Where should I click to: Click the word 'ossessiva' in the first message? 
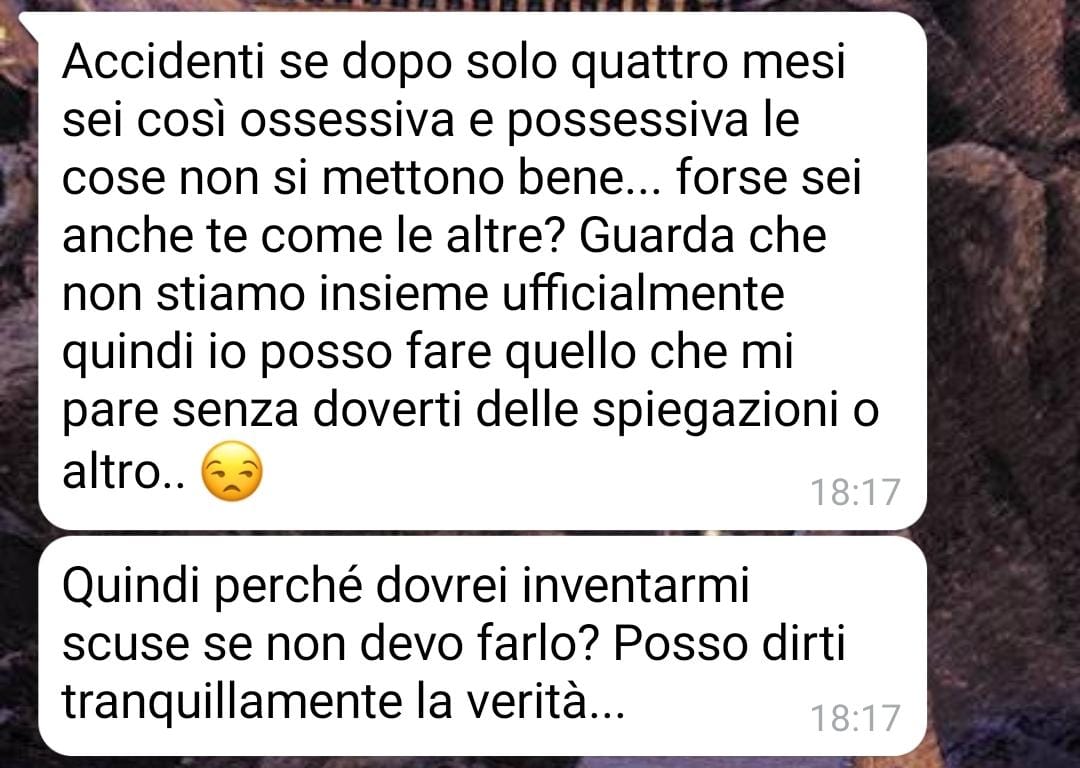pos(347,121)
